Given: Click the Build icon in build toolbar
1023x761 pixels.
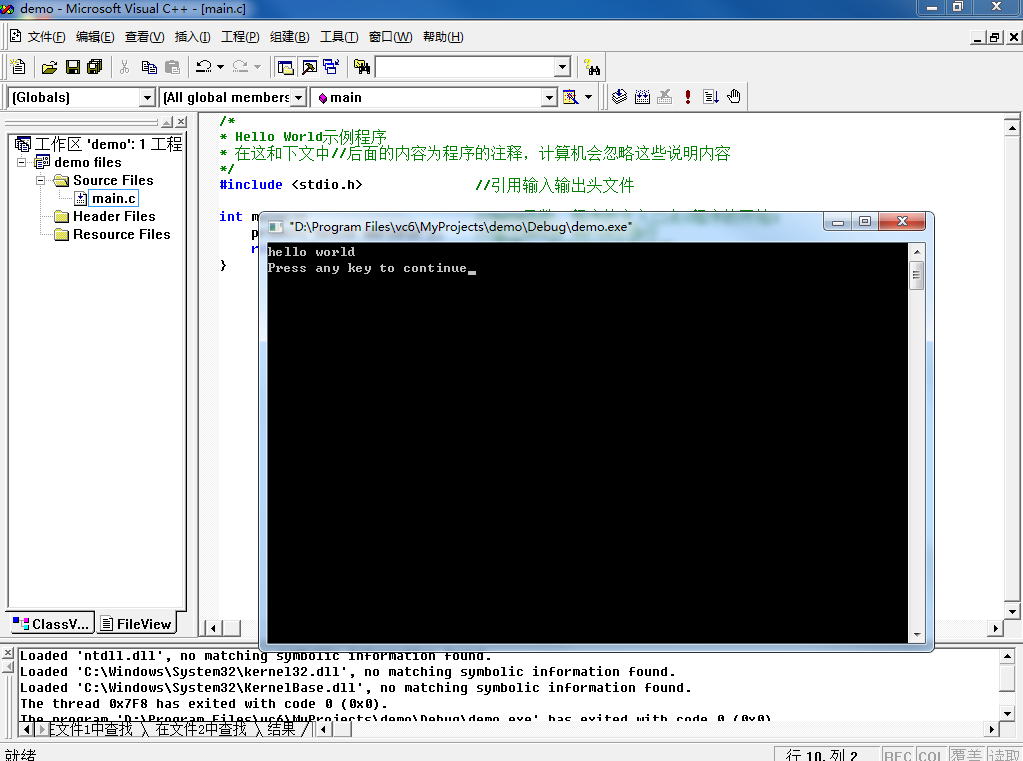Looking at the screenshot, I should 642,97.
